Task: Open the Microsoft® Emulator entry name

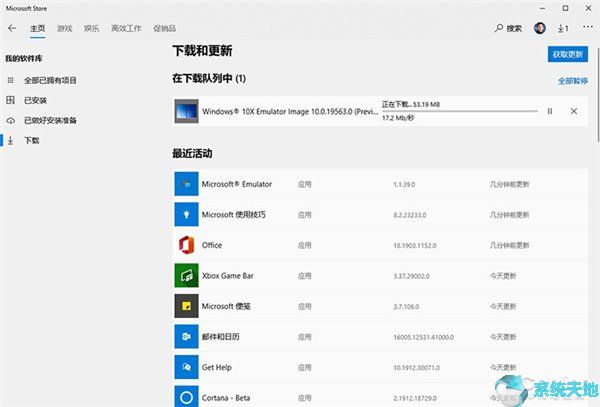Action: click(x=237, y=184)
